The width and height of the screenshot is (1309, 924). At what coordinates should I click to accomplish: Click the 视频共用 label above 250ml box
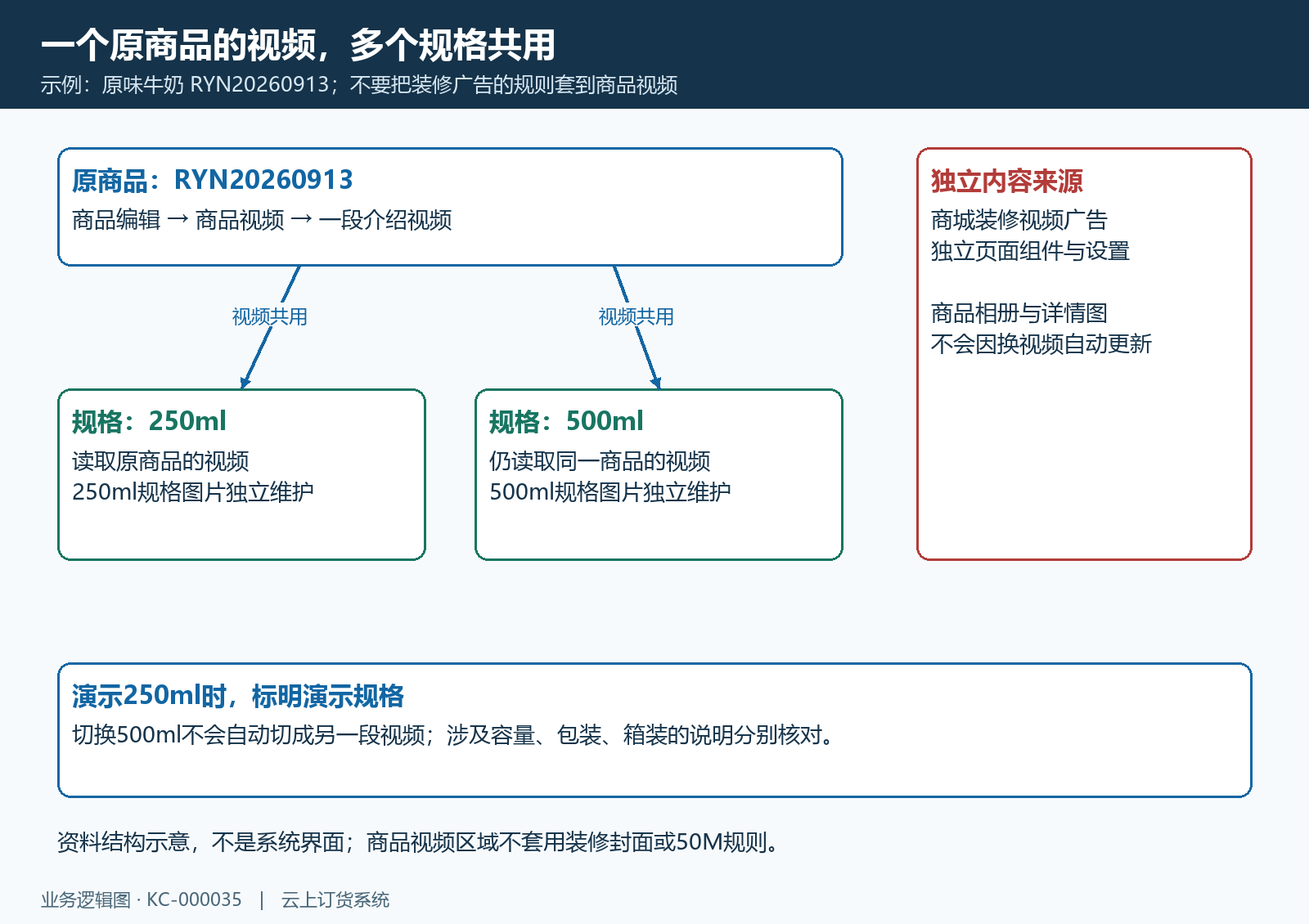click(270, 316)
